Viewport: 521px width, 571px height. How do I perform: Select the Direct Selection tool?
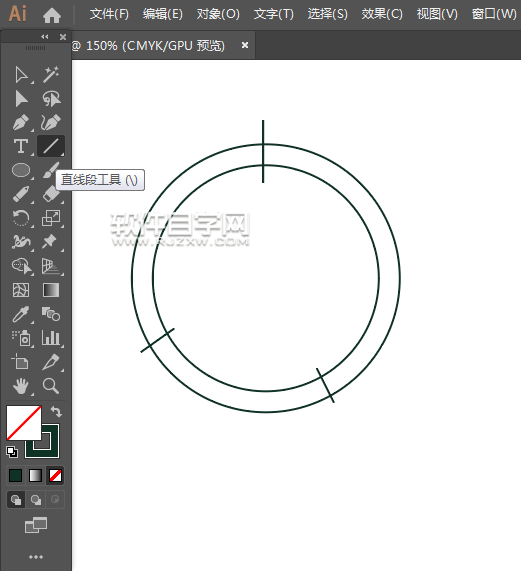pos(21,75)
